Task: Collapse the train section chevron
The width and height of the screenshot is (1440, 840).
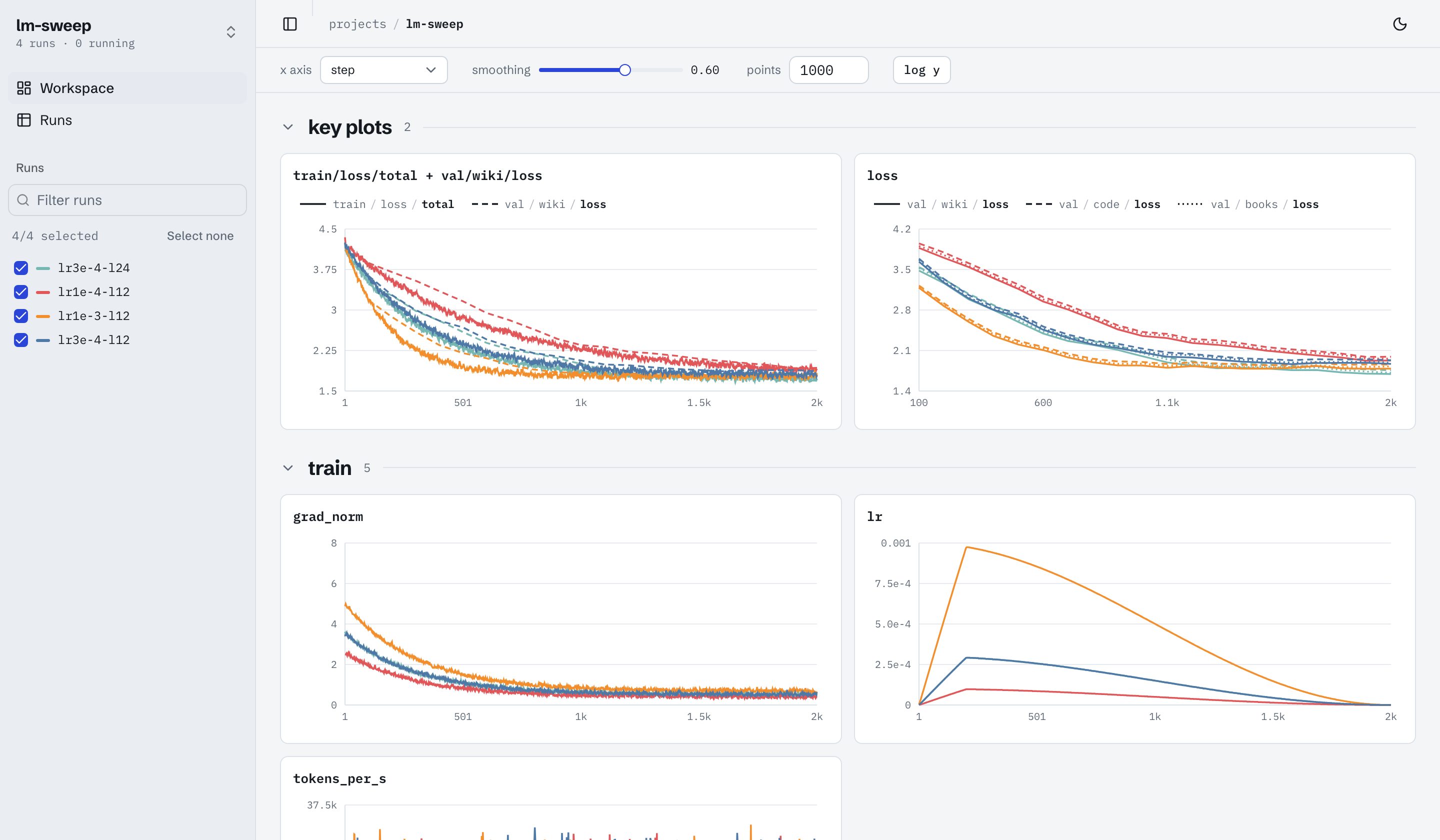Action: (288, 468)
